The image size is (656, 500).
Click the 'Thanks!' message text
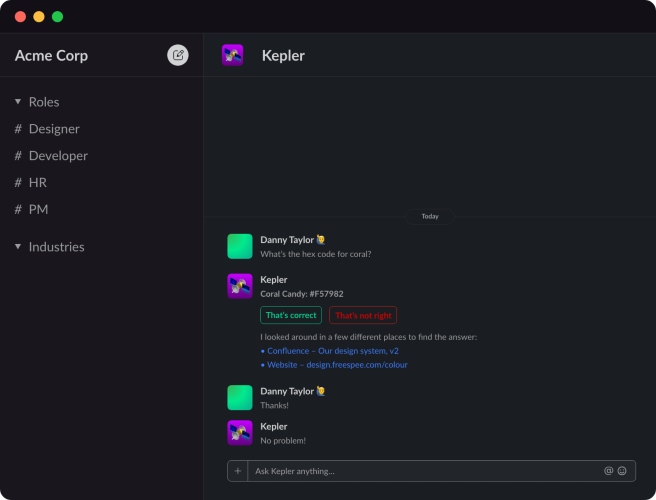(274, 405)
